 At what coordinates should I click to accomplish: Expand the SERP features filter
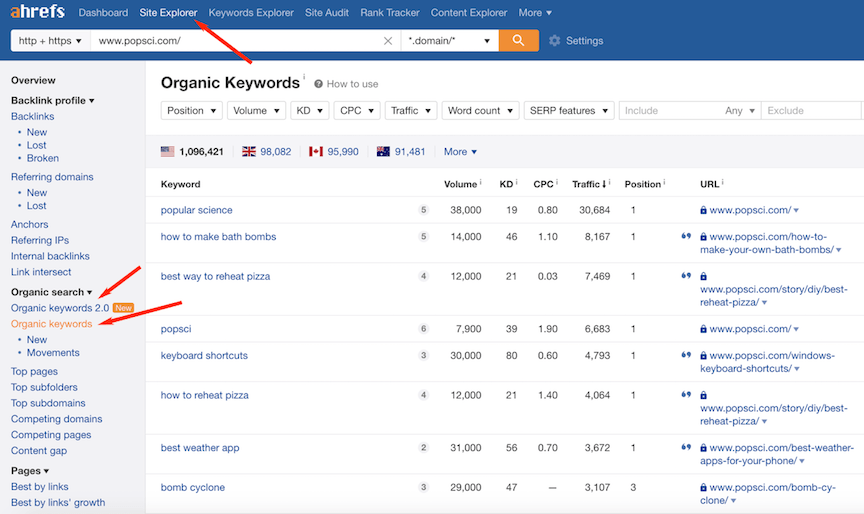569,111
